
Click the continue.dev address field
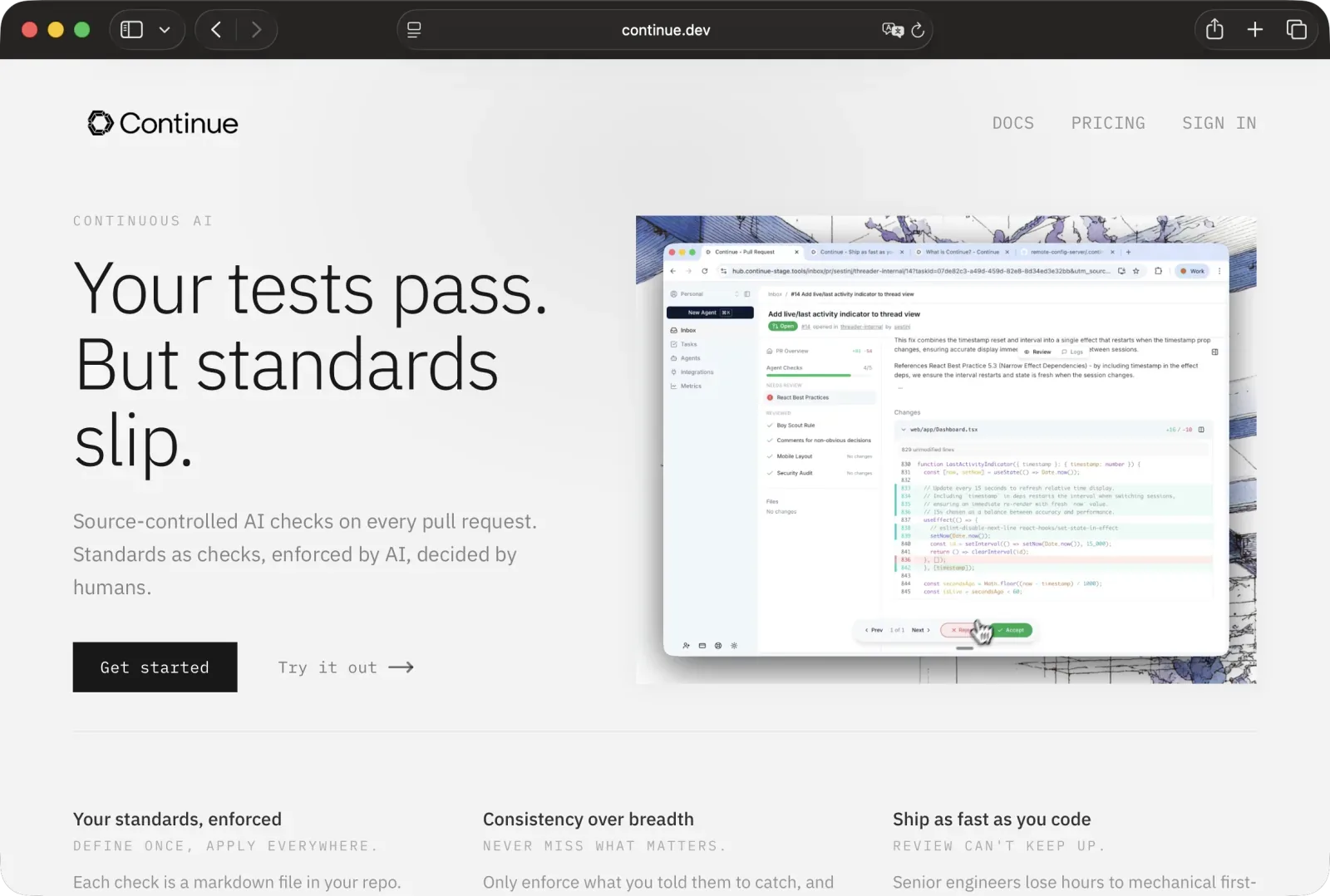[665, 30]
